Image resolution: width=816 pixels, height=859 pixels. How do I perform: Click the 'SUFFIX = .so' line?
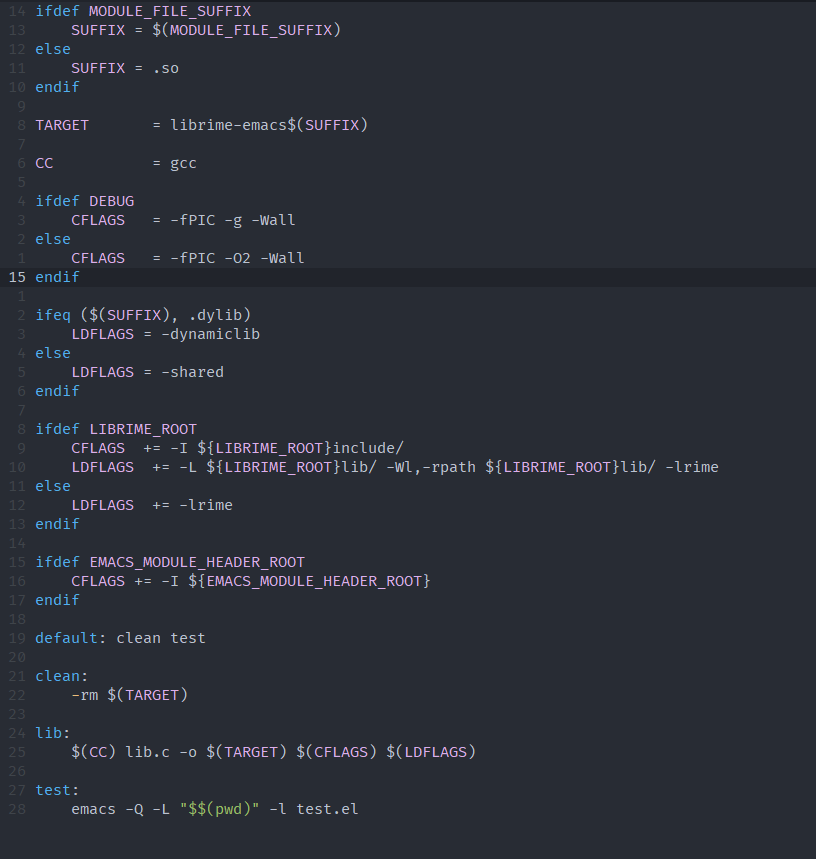(125, 68)
